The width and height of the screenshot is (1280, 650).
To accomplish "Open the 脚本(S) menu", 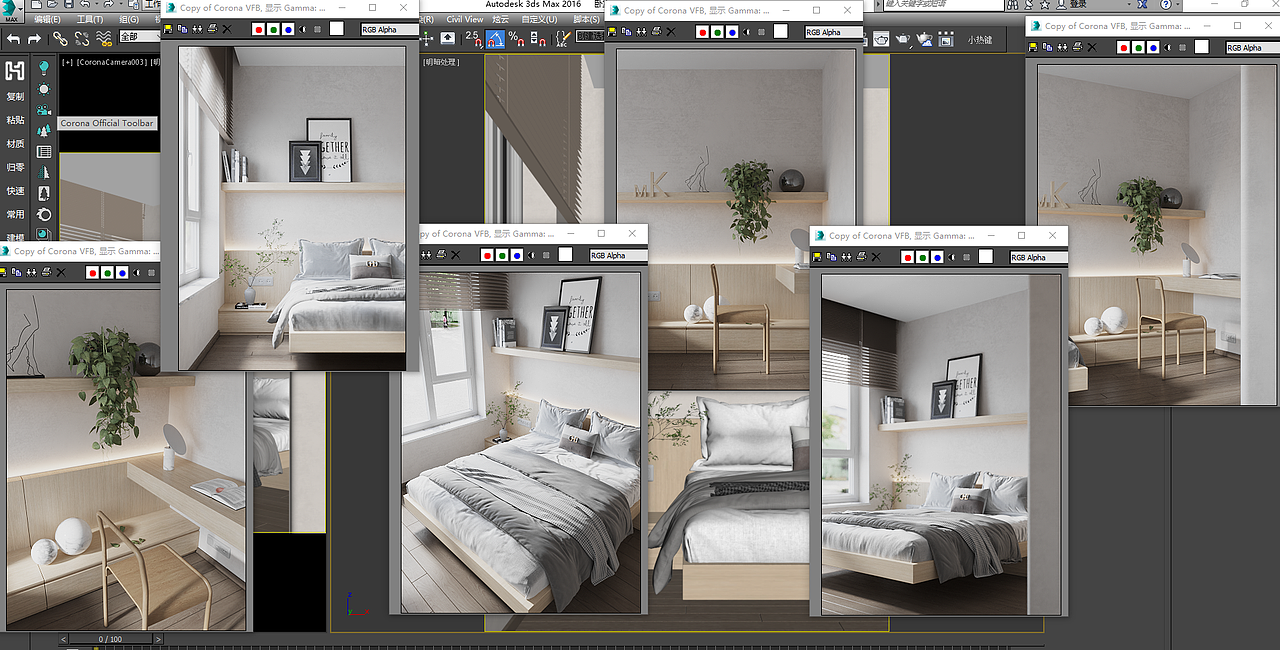I will click(586, 19).
